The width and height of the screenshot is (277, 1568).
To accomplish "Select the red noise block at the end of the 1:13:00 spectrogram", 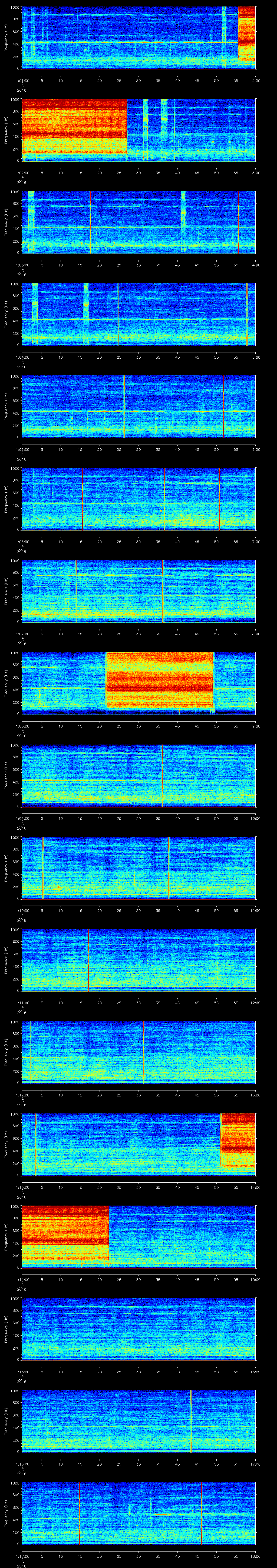I will coord(238,1140).
